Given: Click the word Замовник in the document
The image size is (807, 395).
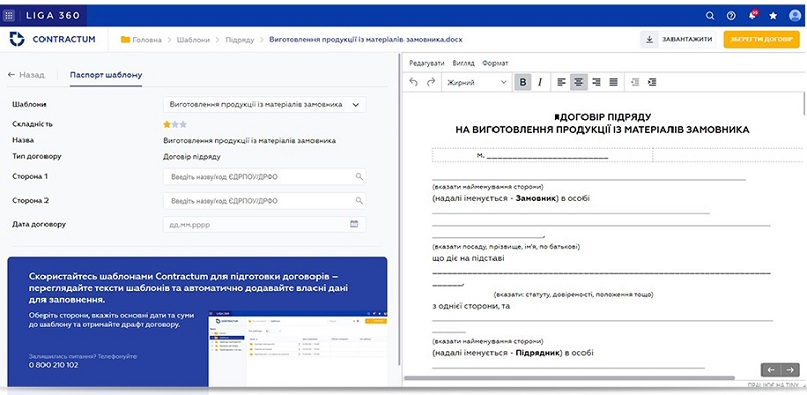Looking at the screenshot, I should click(x=536, y=198).
